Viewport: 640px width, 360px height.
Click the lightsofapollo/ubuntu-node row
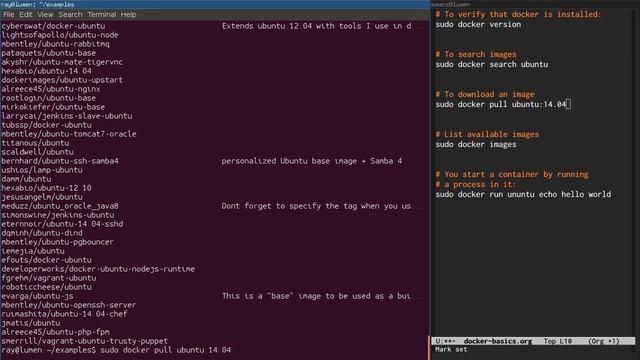tap(60, 35)
